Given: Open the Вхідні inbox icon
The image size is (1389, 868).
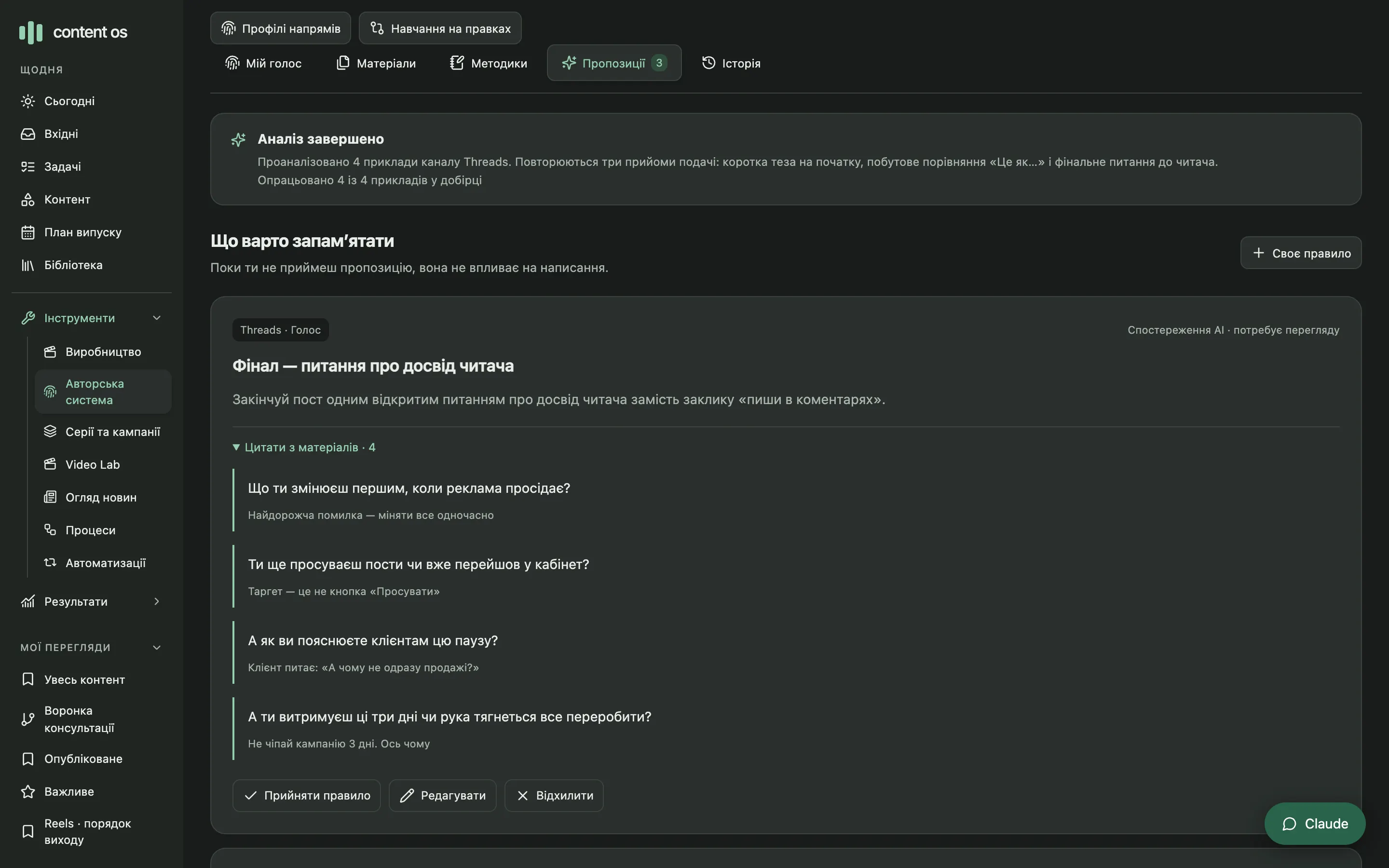Looking at the screenshot, I should pos(27,134).
